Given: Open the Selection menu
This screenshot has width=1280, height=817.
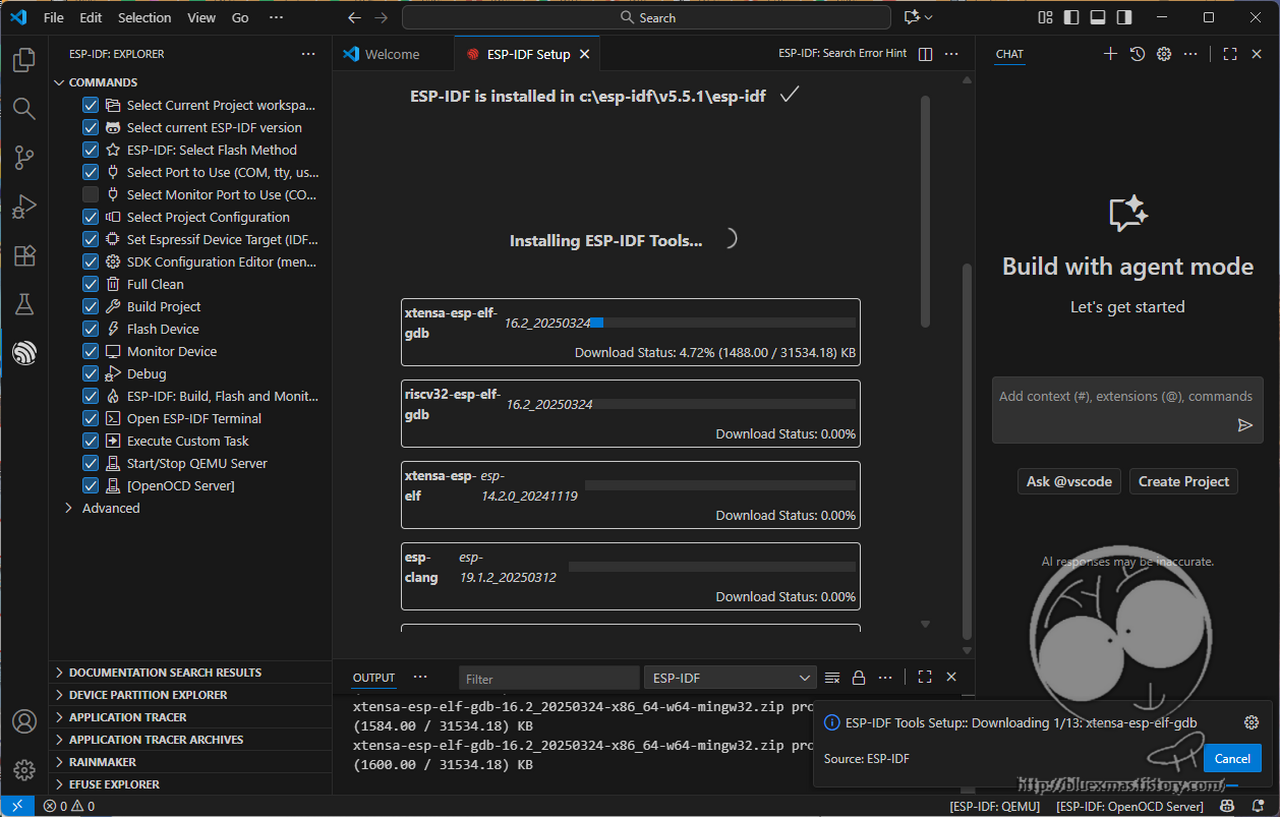Looking at the screenshot, I should (x=144, y=17).
